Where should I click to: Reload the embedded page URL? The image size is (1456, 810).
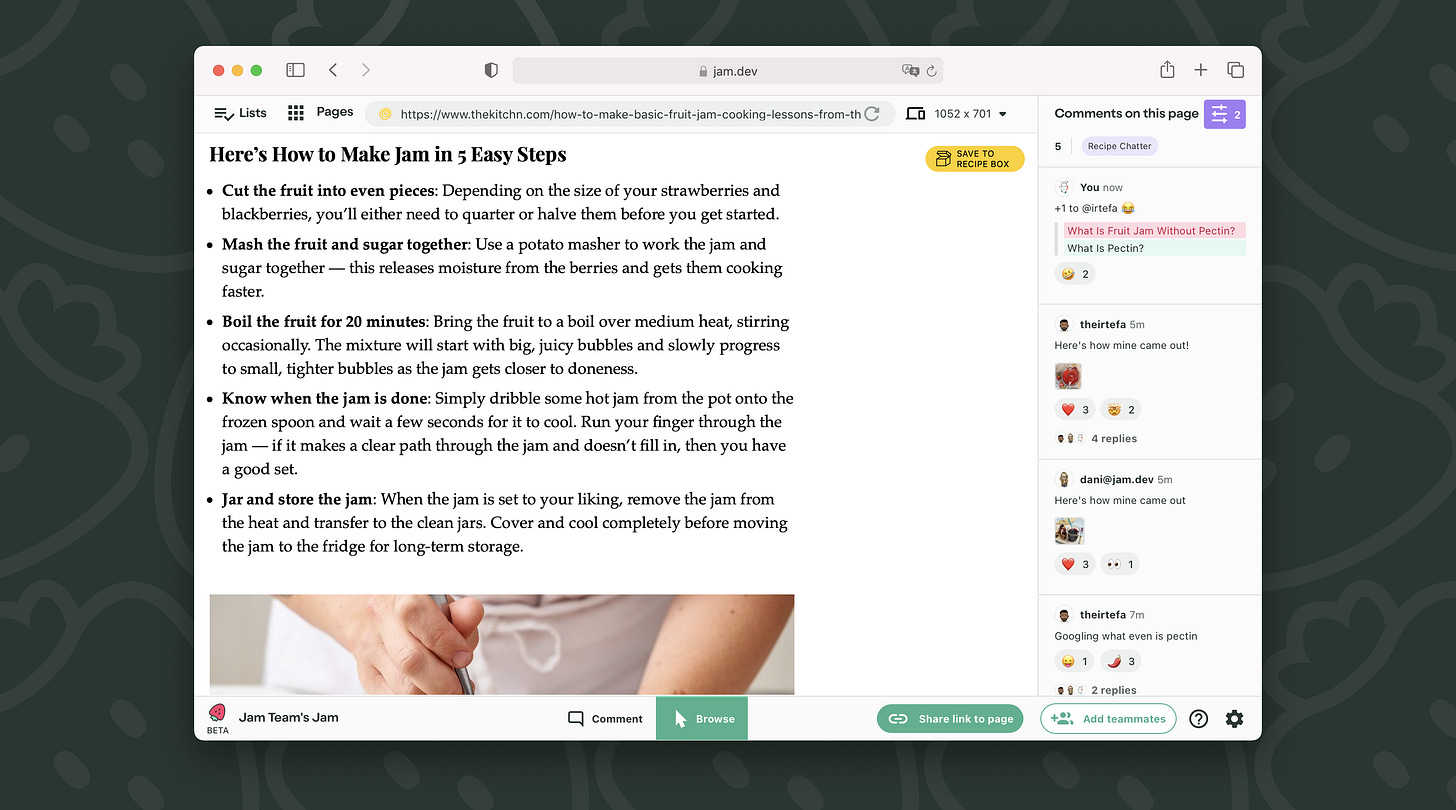[x=872, y=114]
